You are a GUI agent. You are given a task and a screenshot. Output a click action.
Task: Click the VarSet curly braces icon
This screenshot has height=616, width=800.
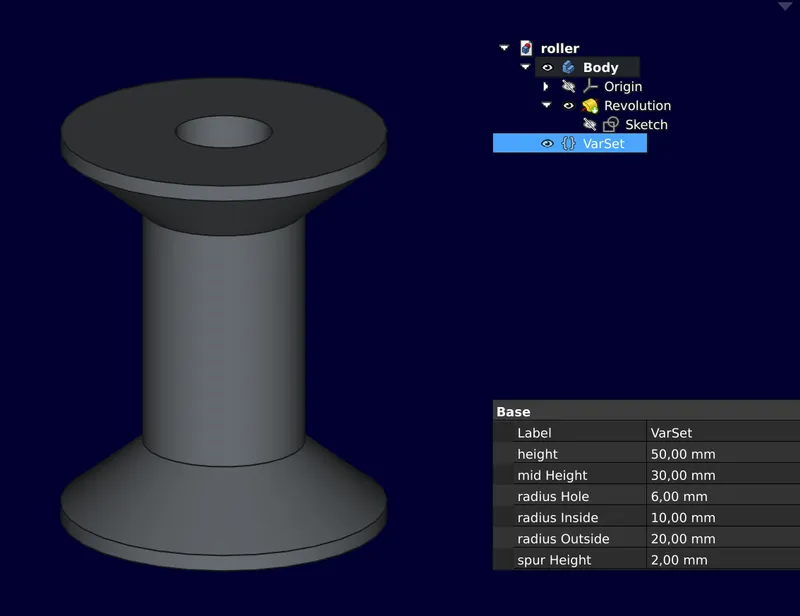click(x=568, y=143)
